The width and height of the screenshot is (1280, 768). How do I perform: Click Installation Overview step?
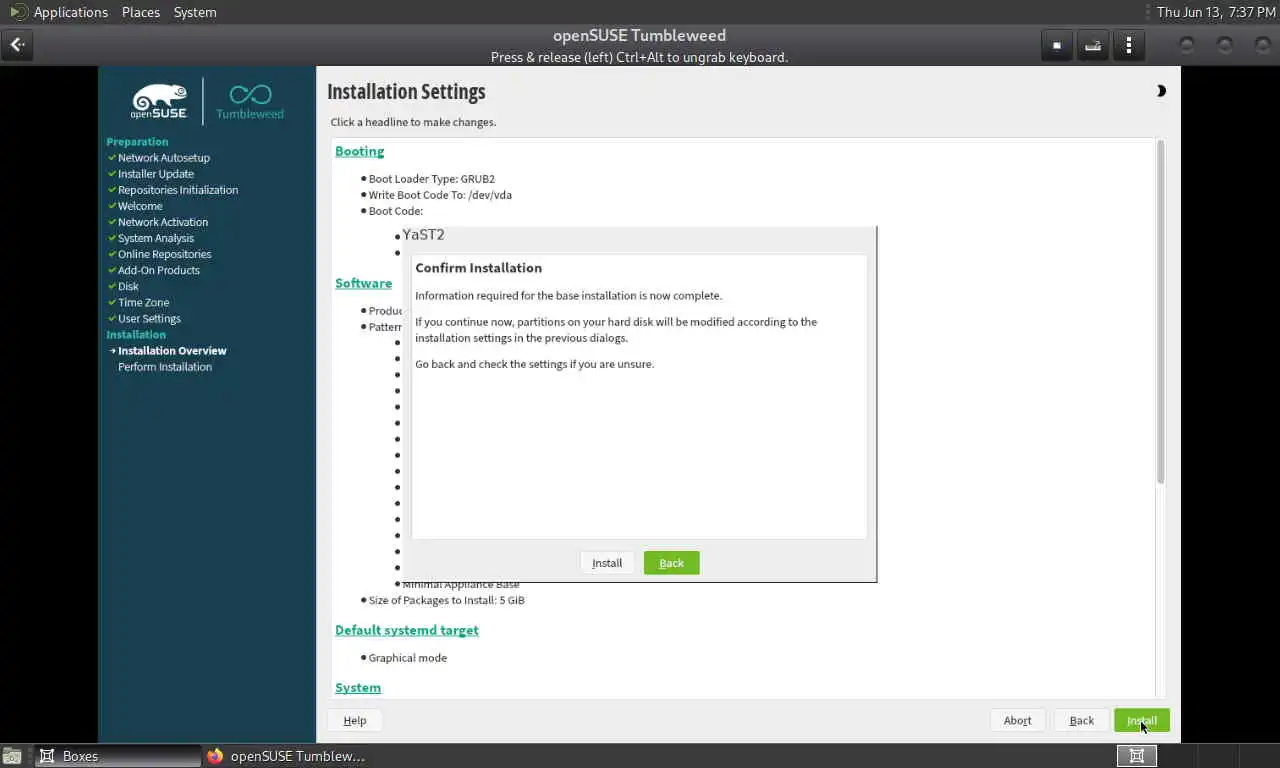172,351
